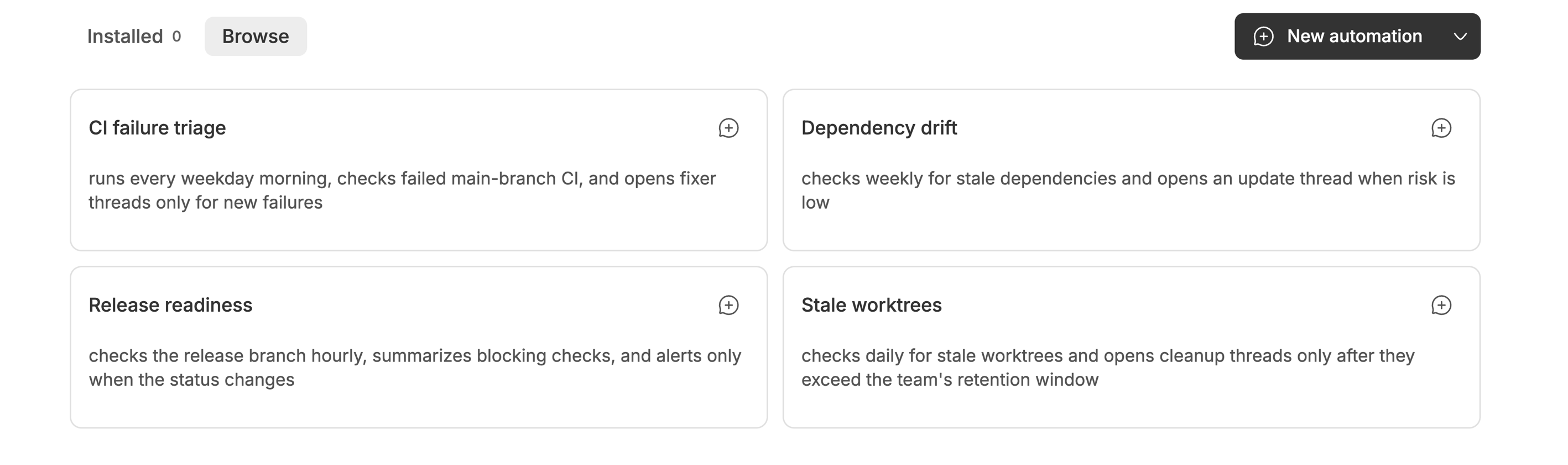Click the New automation button label
The width and height of the screenshot is (1568, 465).
point(1355,37)
